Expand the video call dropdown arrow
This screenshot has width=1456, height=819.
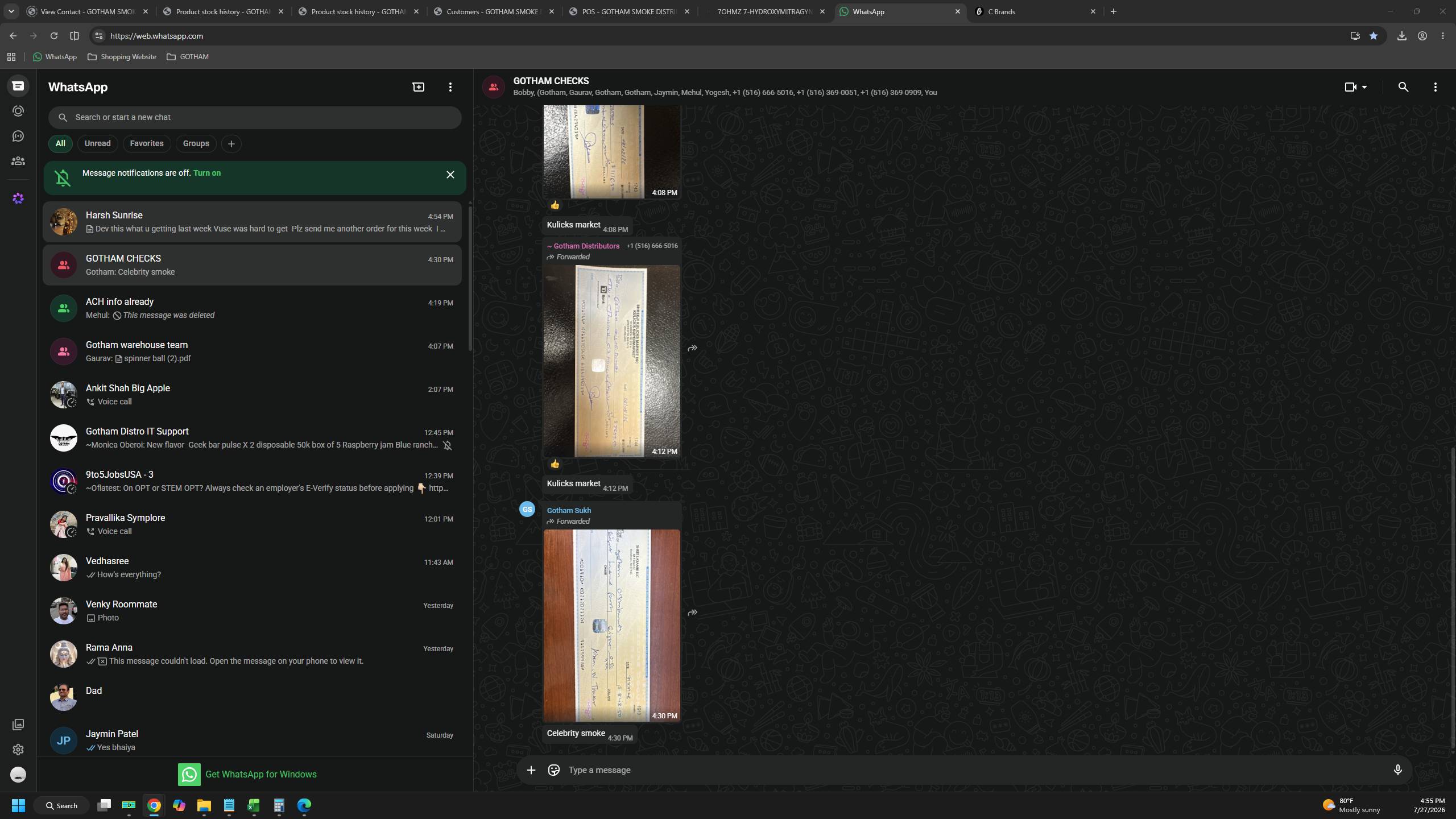tap(1364, 87)
